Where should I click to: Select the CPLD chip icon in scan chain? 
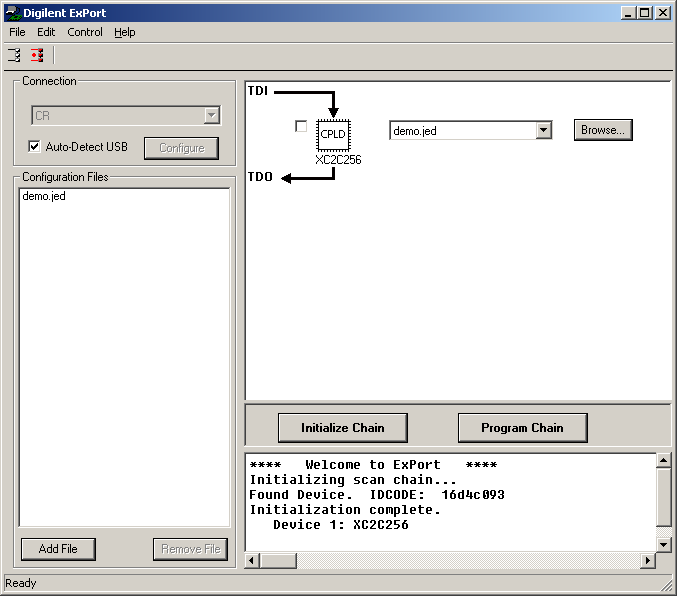(333, 135)
